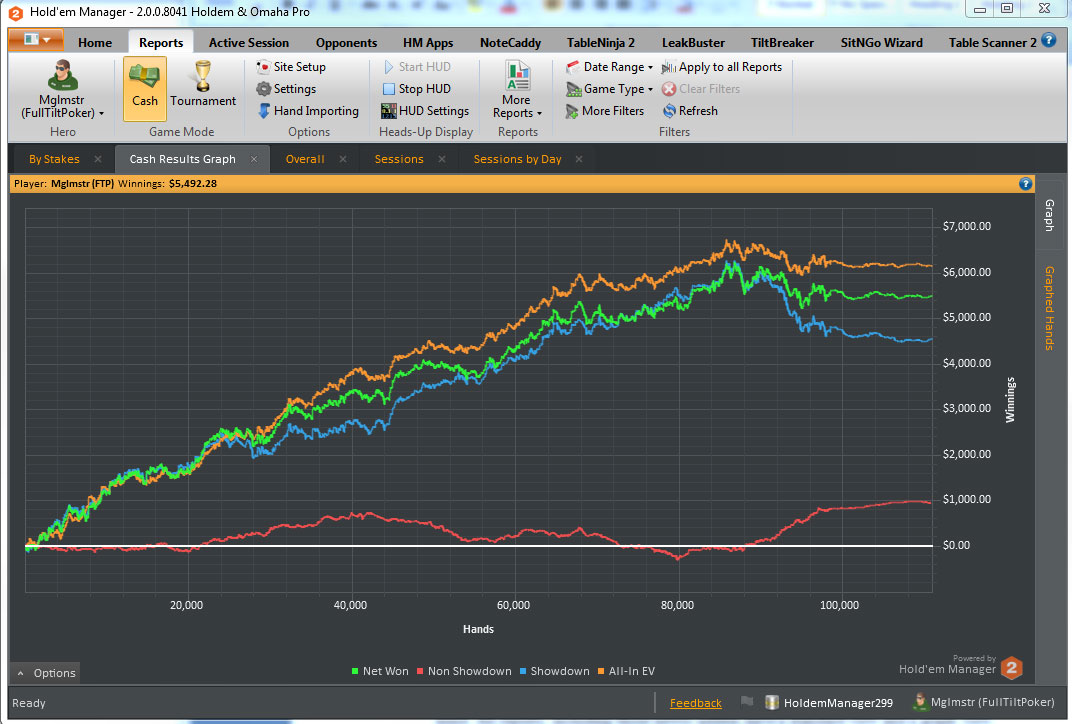This screenshot has width=1072, height=724.
Task: Click the 100,000 hands axis label
Action: pos(840,605)
